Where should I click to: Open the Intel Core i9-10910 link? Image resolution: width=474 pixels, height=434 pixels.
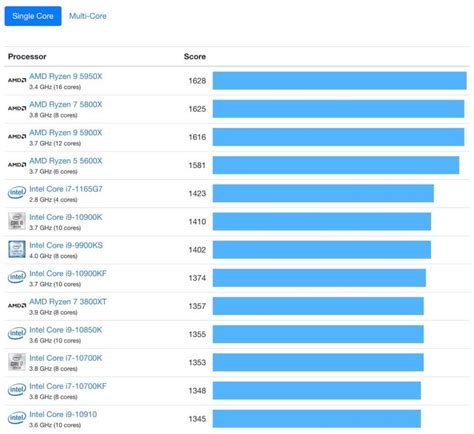(63, 414)
